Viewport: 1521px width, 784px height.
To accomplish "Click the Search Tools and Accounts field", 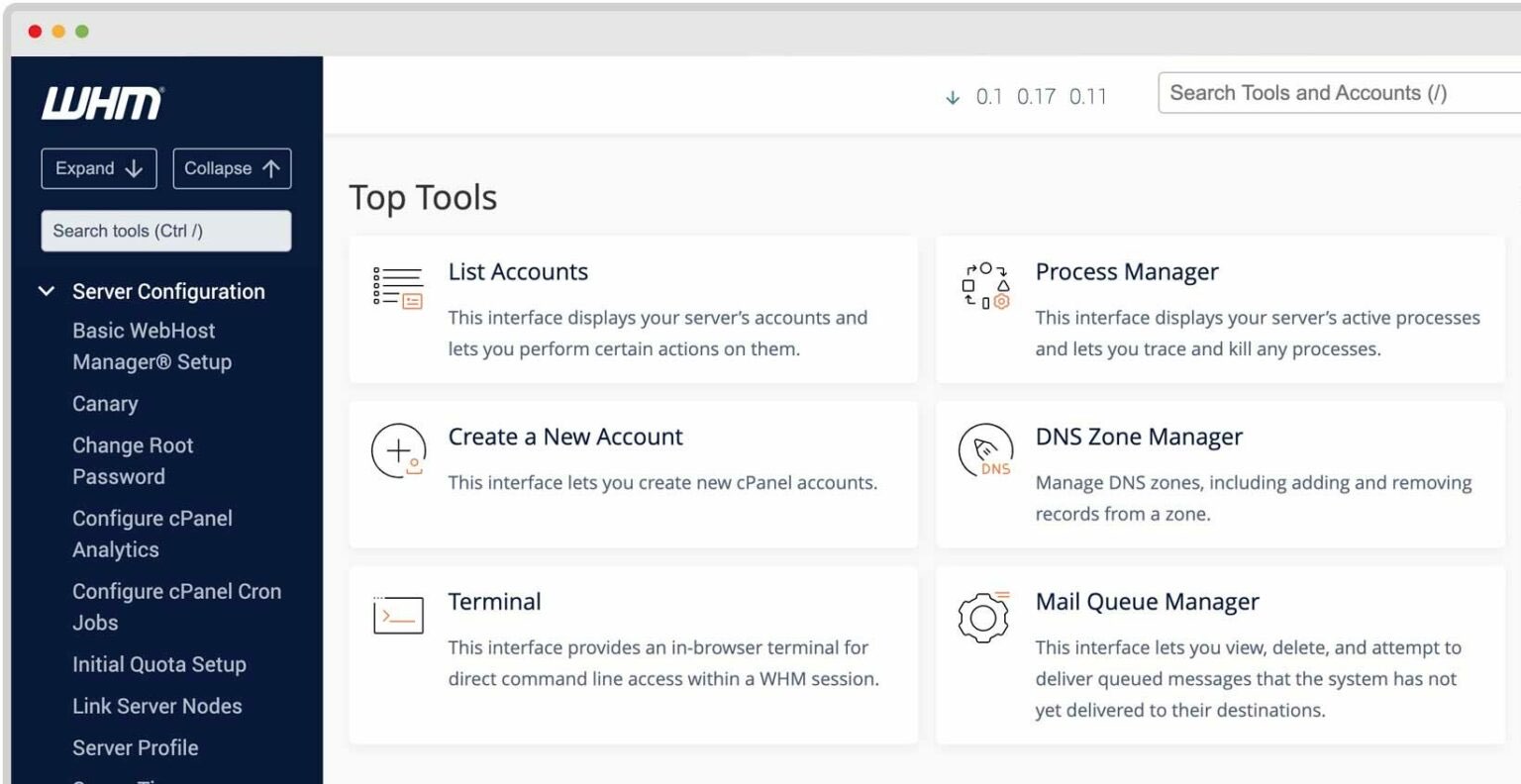I will 1337,92.
